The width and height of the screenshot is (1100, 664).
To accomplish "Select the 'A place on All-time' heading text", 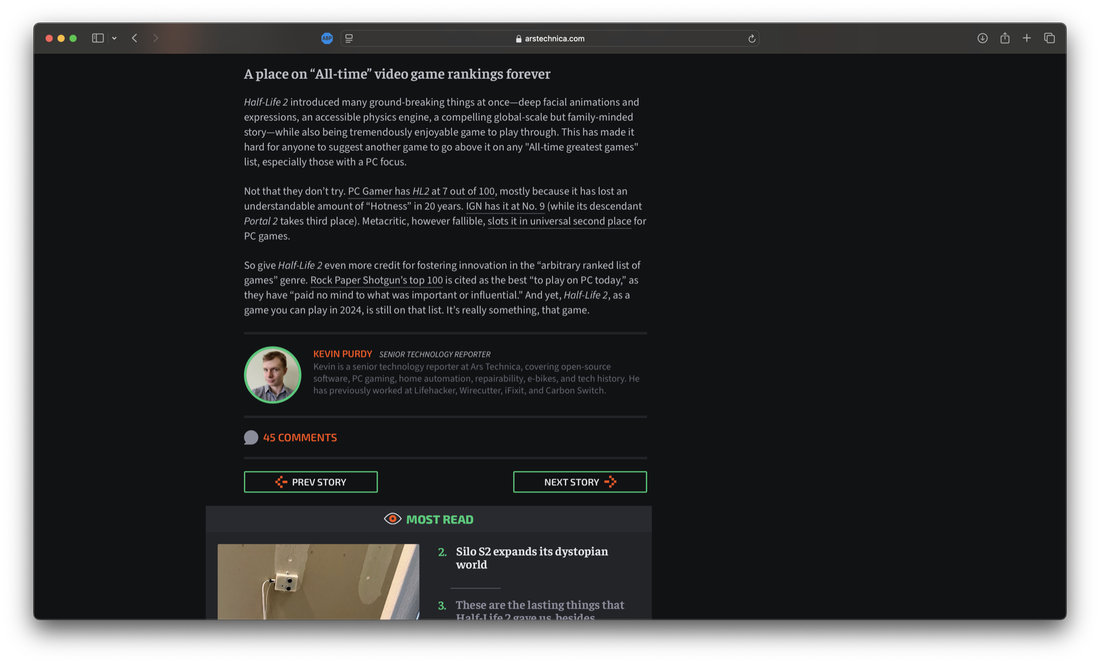I will click(397, 74).
